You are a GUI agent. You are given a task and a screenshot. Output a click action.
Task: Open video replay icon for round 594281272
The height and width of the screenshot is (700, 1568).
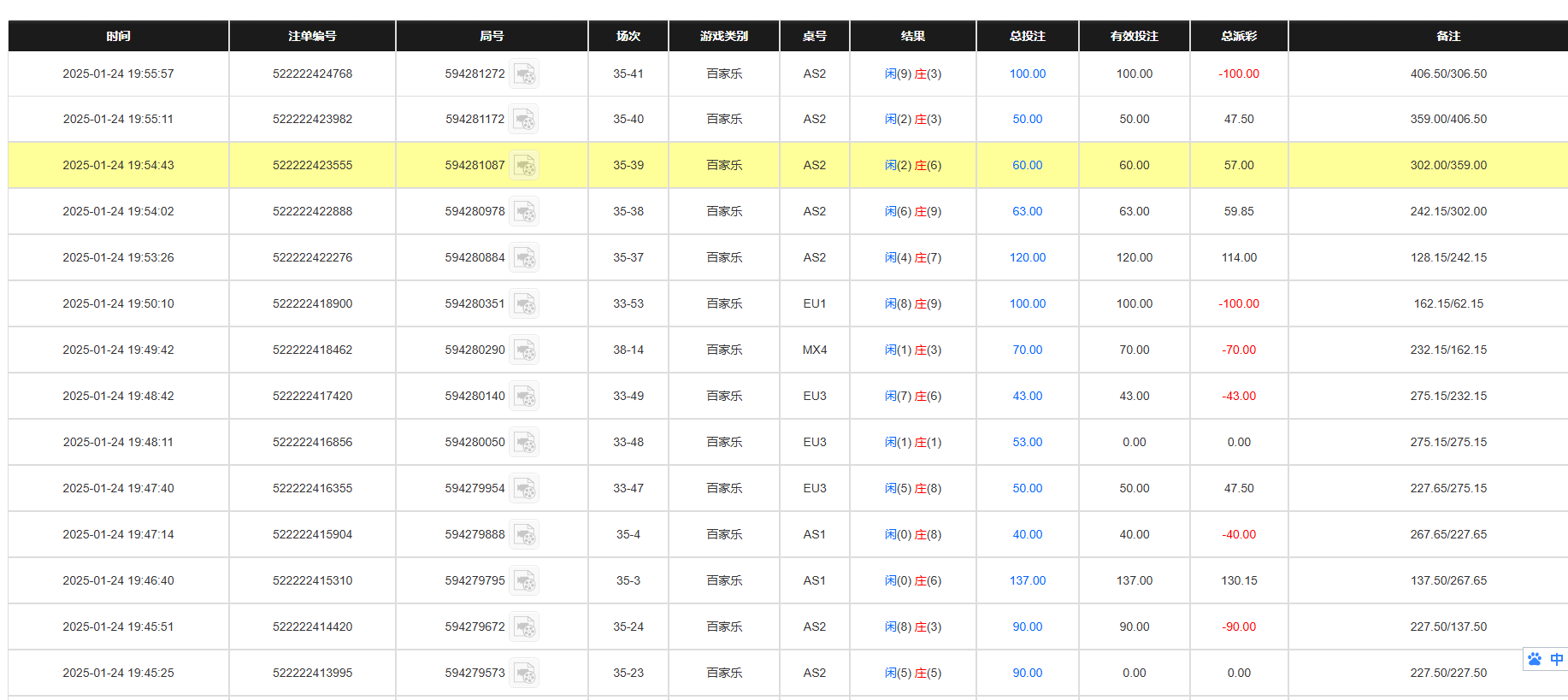click(x=524, y=74)
